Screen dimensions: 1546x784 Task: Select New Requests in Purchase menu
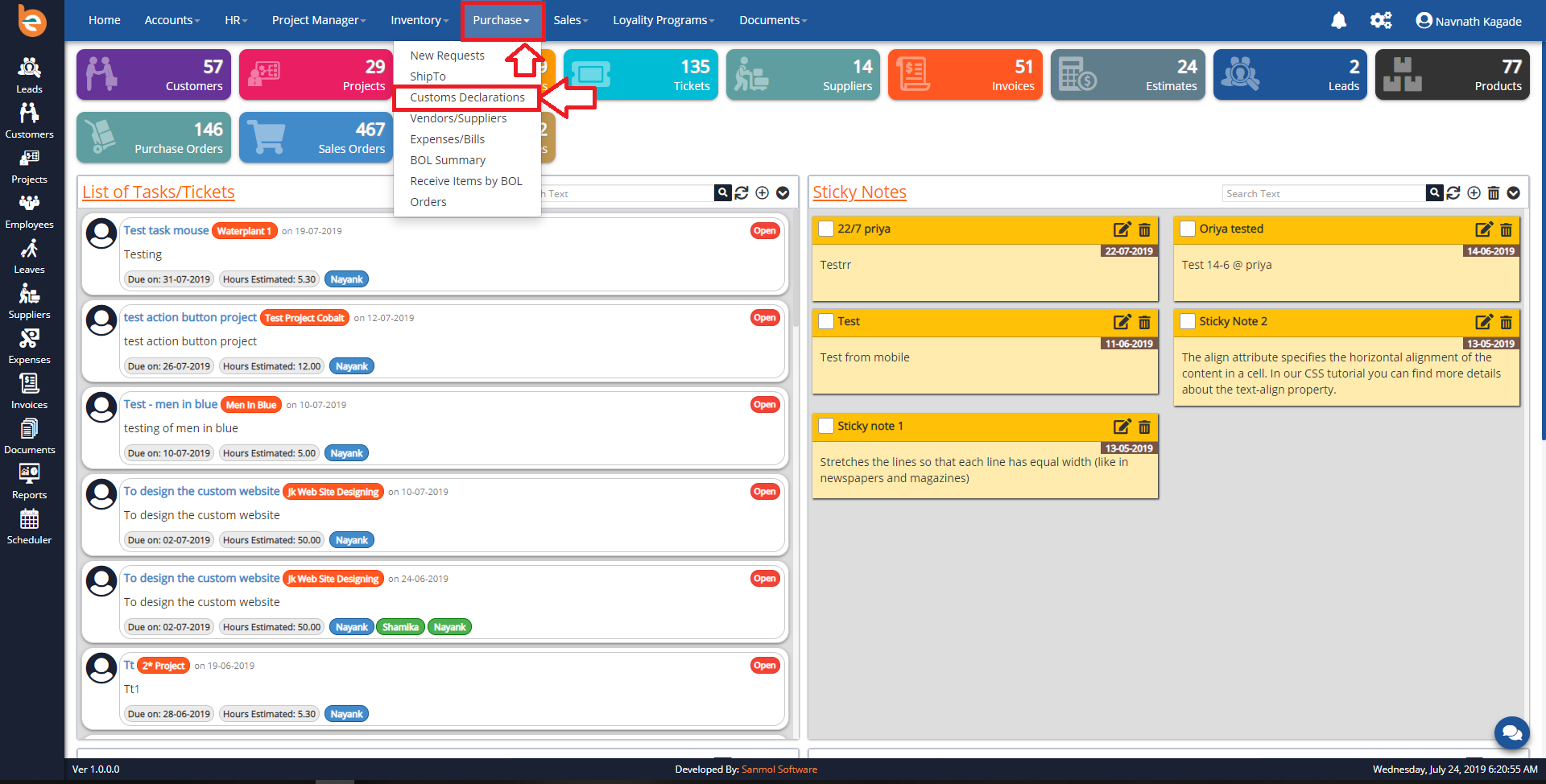447,56
